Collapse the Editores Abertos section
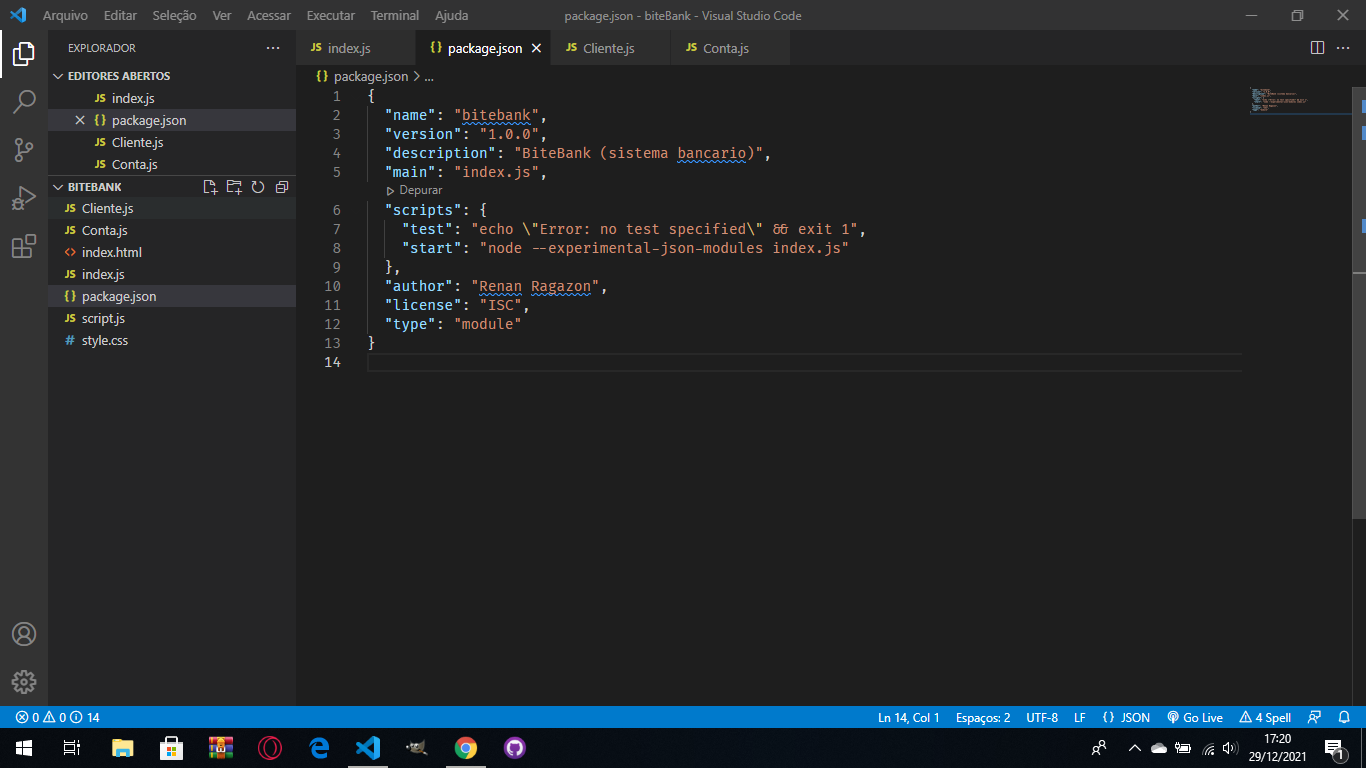 [x=172, y=76]
